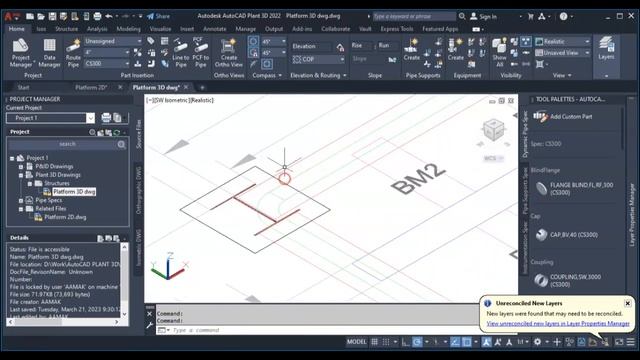Open the Data Manager tool
This screenshot has width=640, height=360.
click(x=49, y=53)
